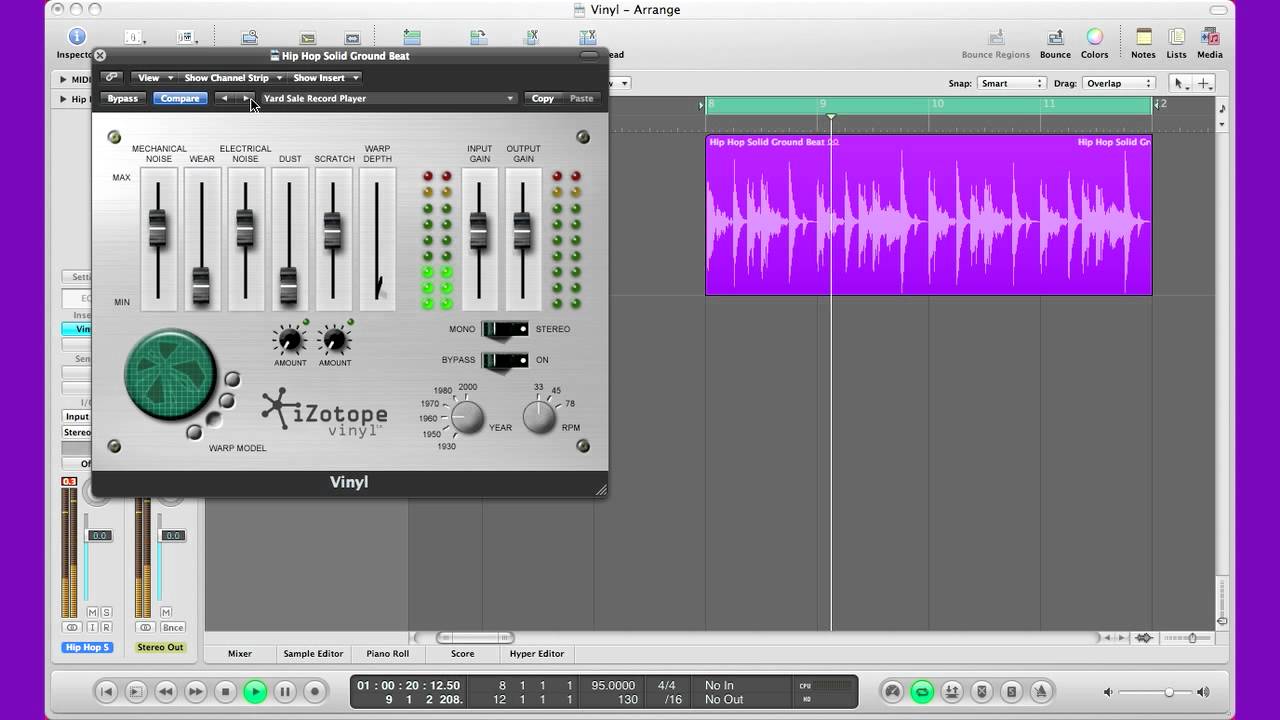Image resolution: width=1280 pixels, height=720 pixels.
Task: Open the Media browser icon
Action: coord(1209,37)
